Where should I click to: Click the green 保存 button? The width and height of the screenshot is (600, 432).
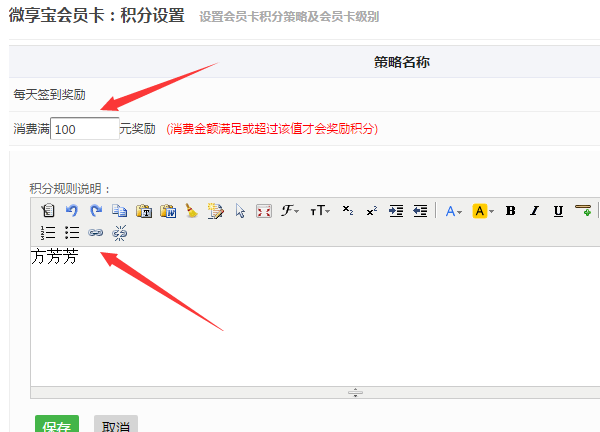(x=57, y=424)
